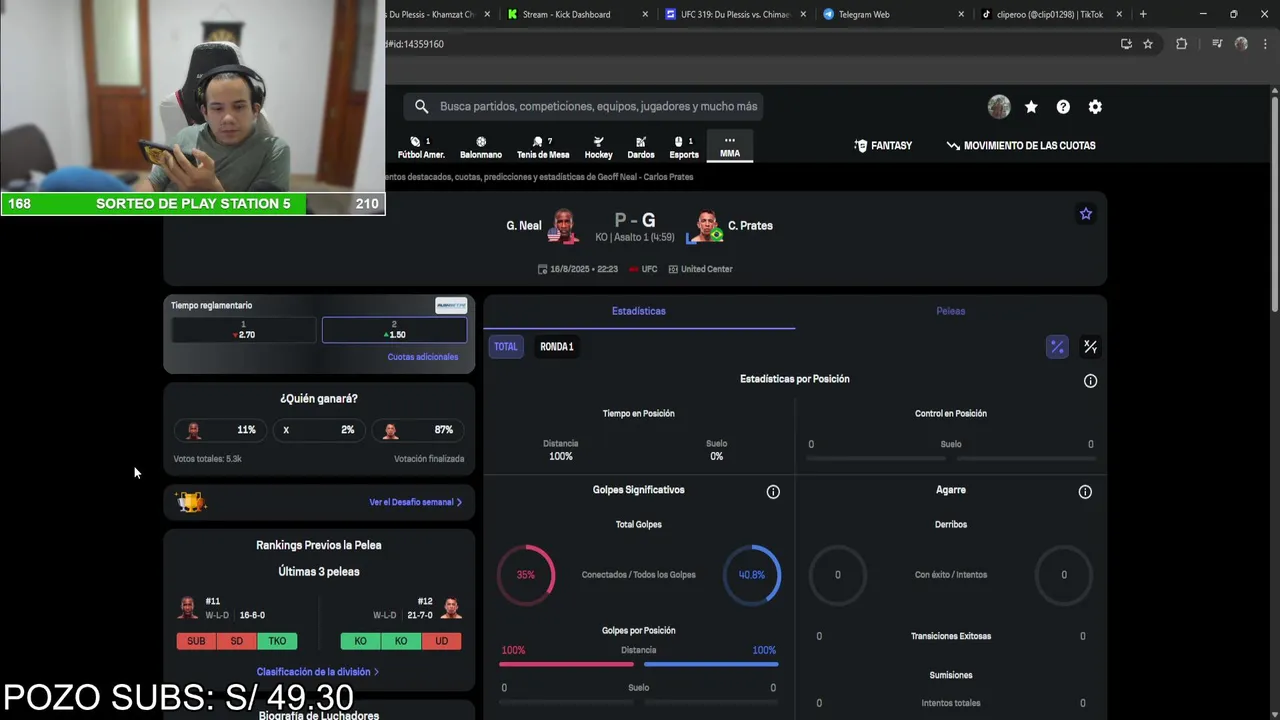Screen dimensions: 1280x720
Task: Bookmark page with browser star icon
Action: [x=1148, y=44]
